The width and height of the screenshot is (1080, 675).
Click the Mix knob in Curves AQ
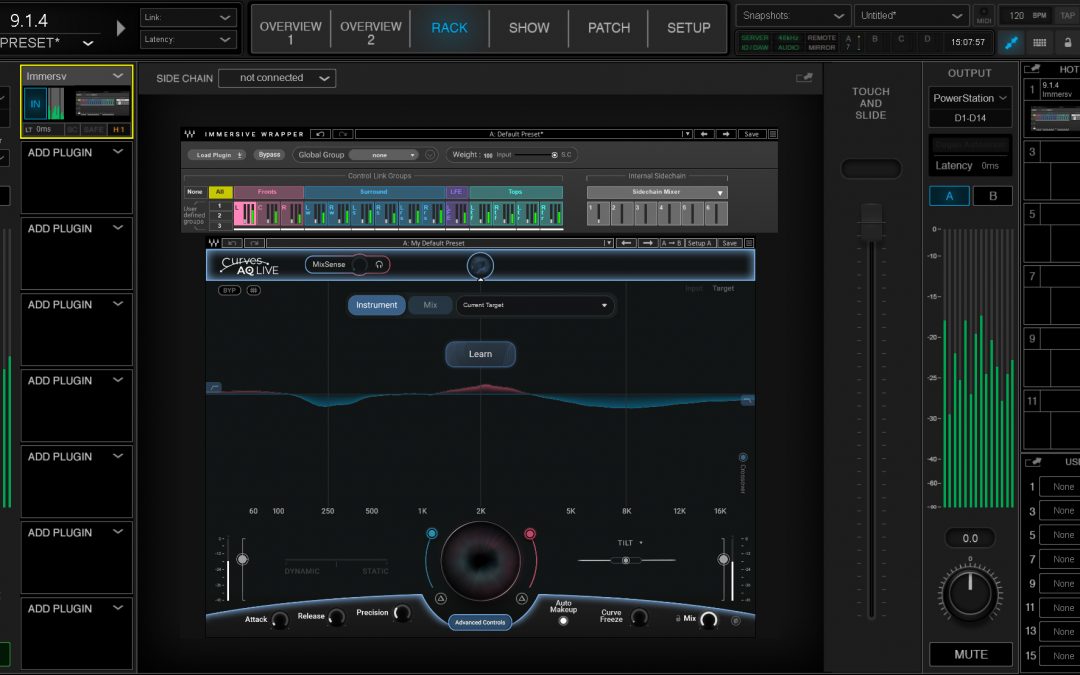click(708, 620)
